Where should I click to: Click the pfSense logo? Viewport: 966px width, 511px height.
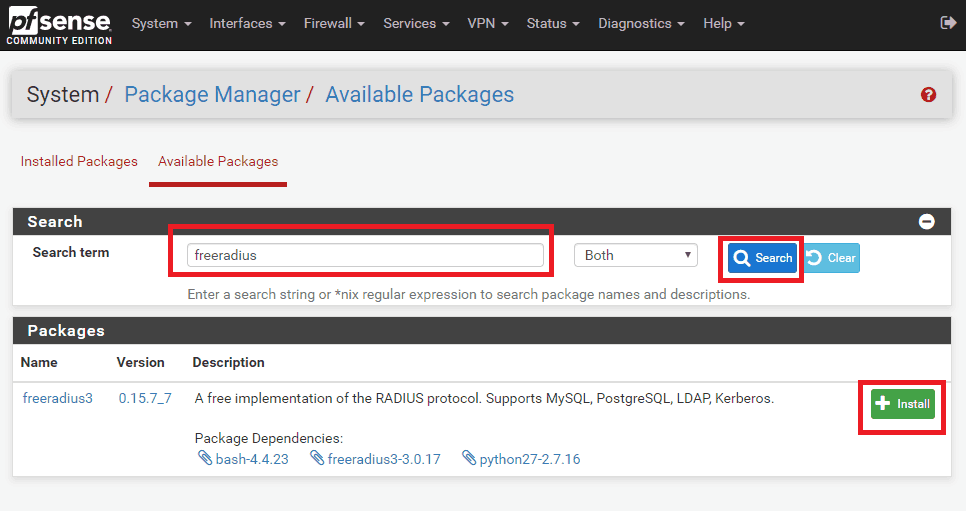click(59, 25)
